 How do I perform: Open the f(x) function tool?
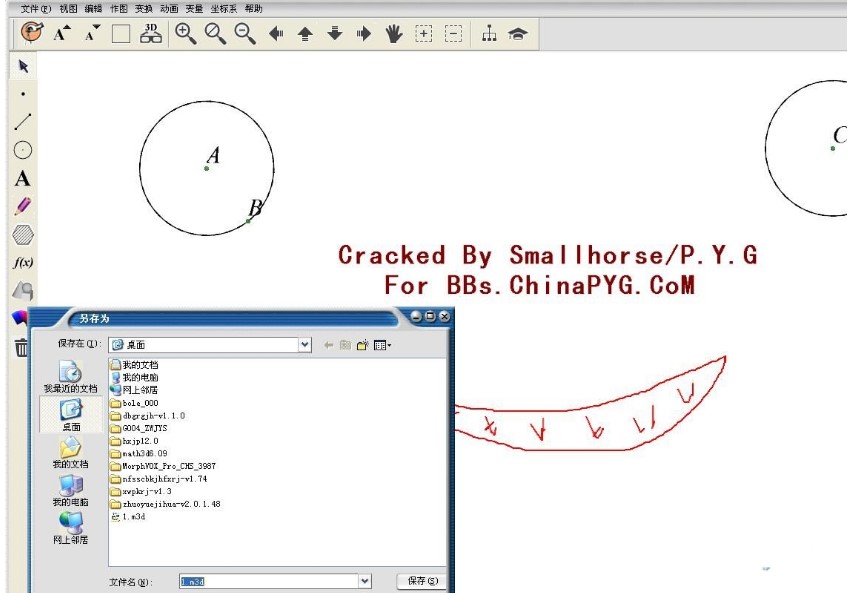[23, 263]
